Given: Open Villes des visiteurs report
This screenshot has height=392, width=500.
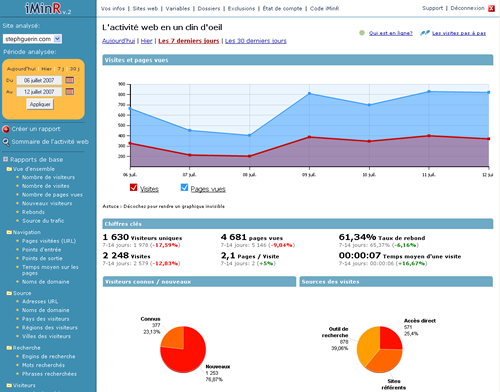Looking at the screenshot, I should [x=46, y=336].
